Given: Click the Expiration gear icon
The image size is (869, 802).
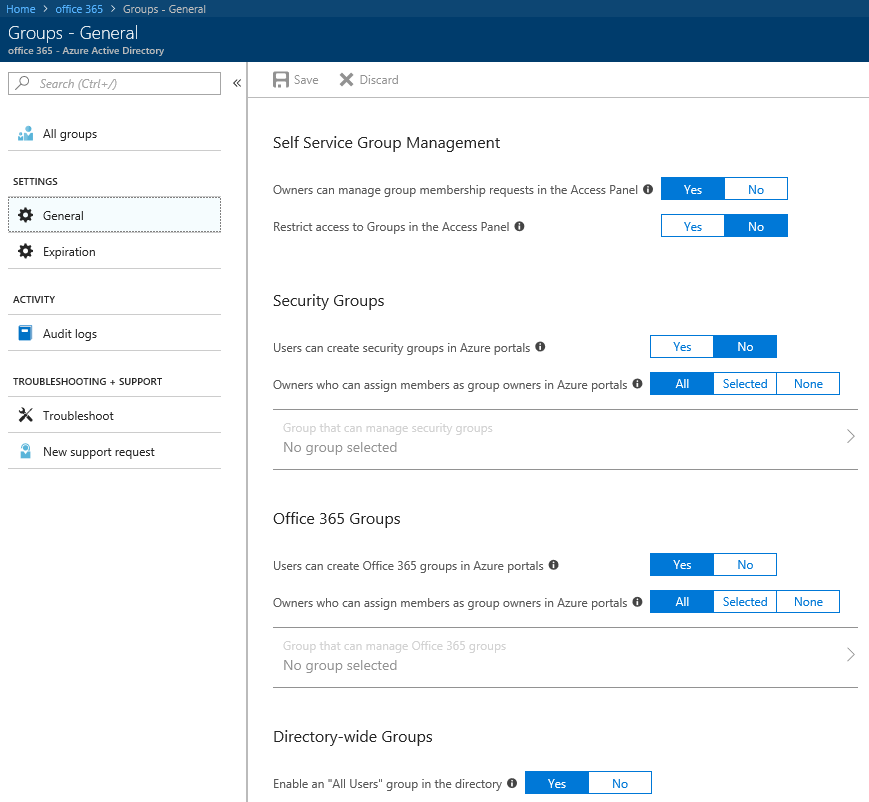Looking at the screenshot, I should [26, 252].
